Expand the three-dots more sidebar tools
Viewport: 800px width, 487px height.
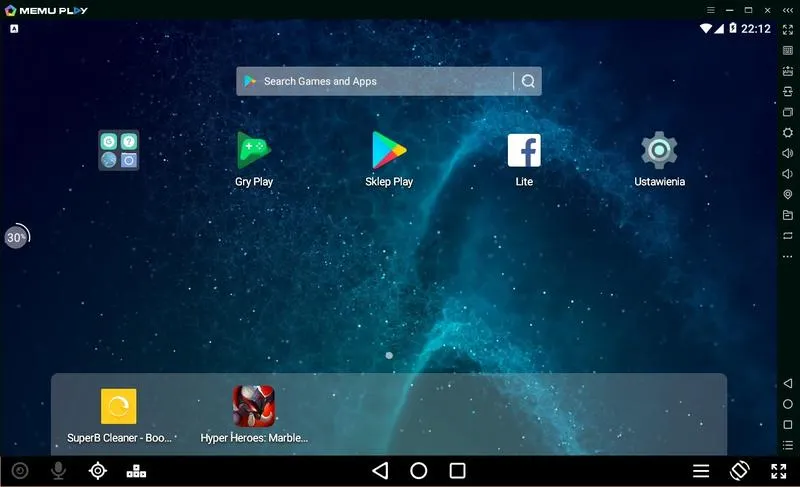(x=788, y=256)
